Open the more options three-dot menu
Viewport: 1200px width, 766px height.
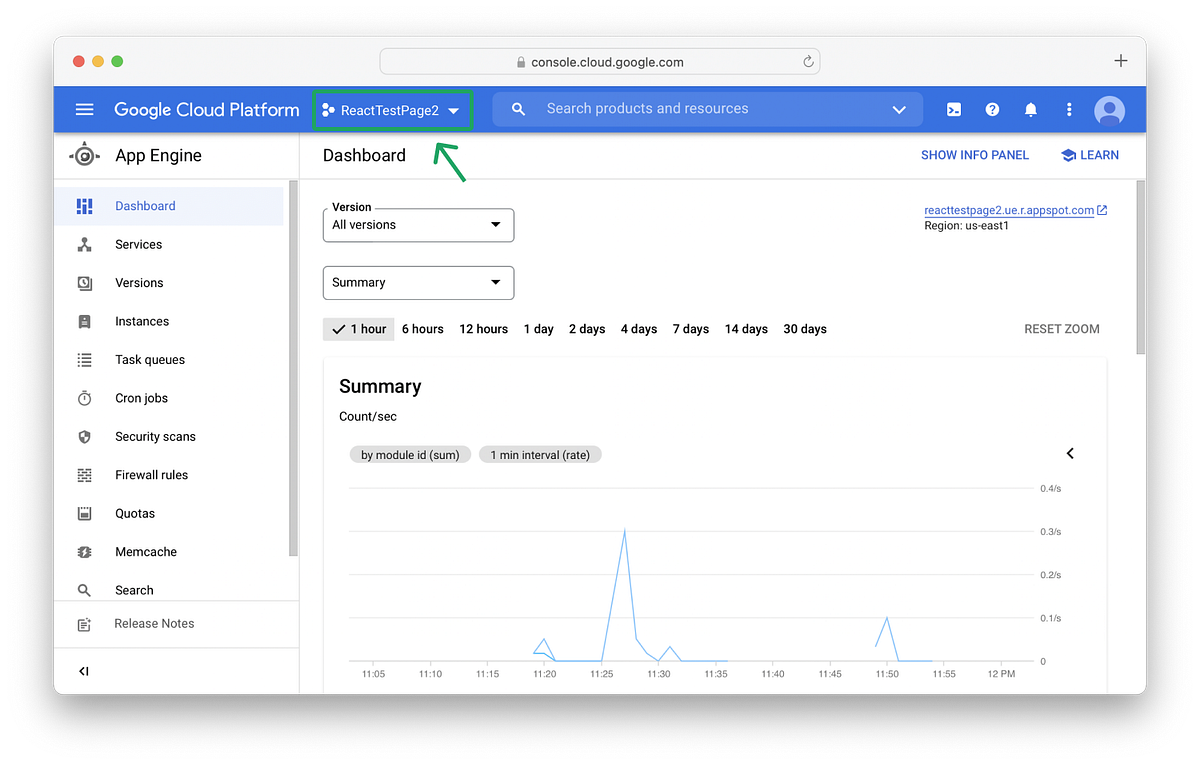1068,109
